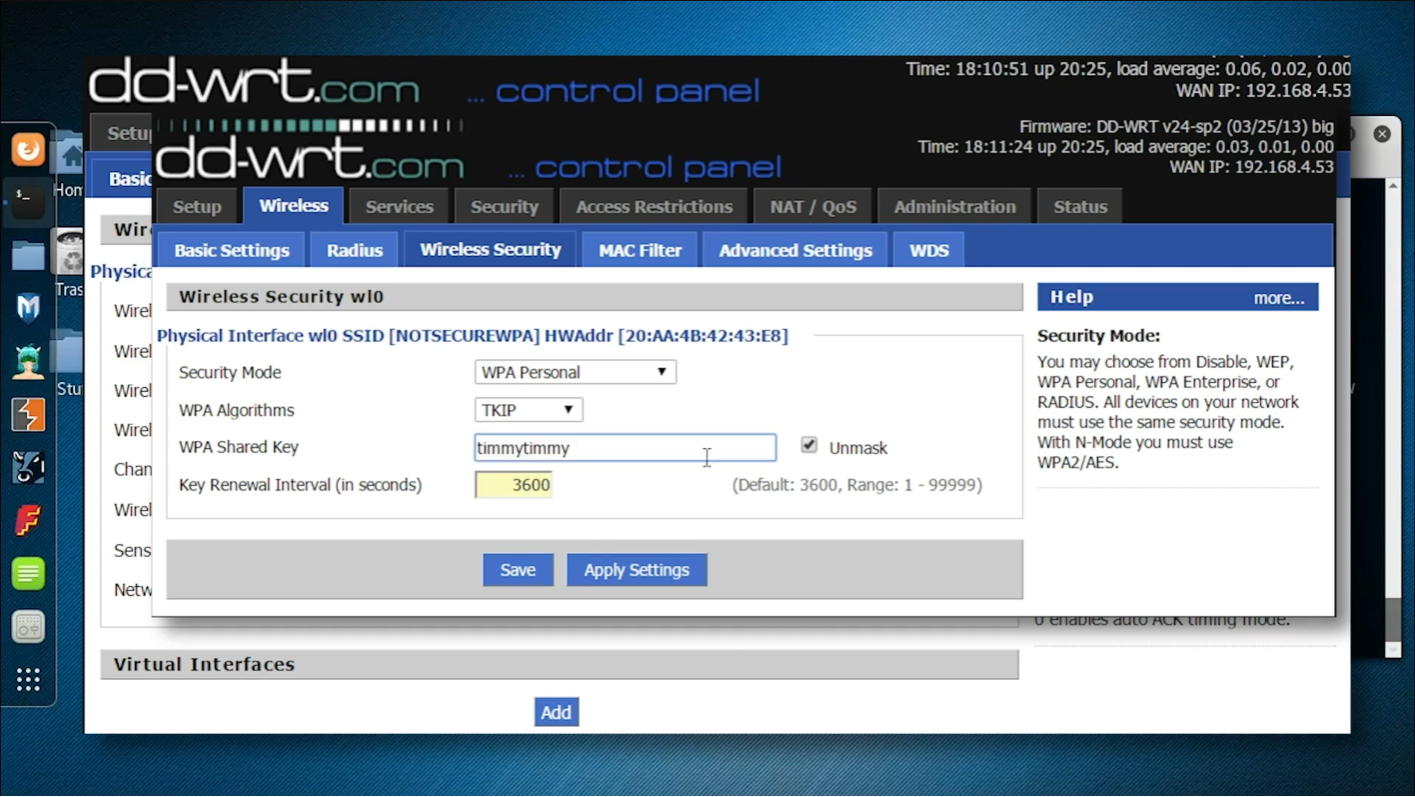
Task: Select the Wireless main tab
Action: click(293, 206)
